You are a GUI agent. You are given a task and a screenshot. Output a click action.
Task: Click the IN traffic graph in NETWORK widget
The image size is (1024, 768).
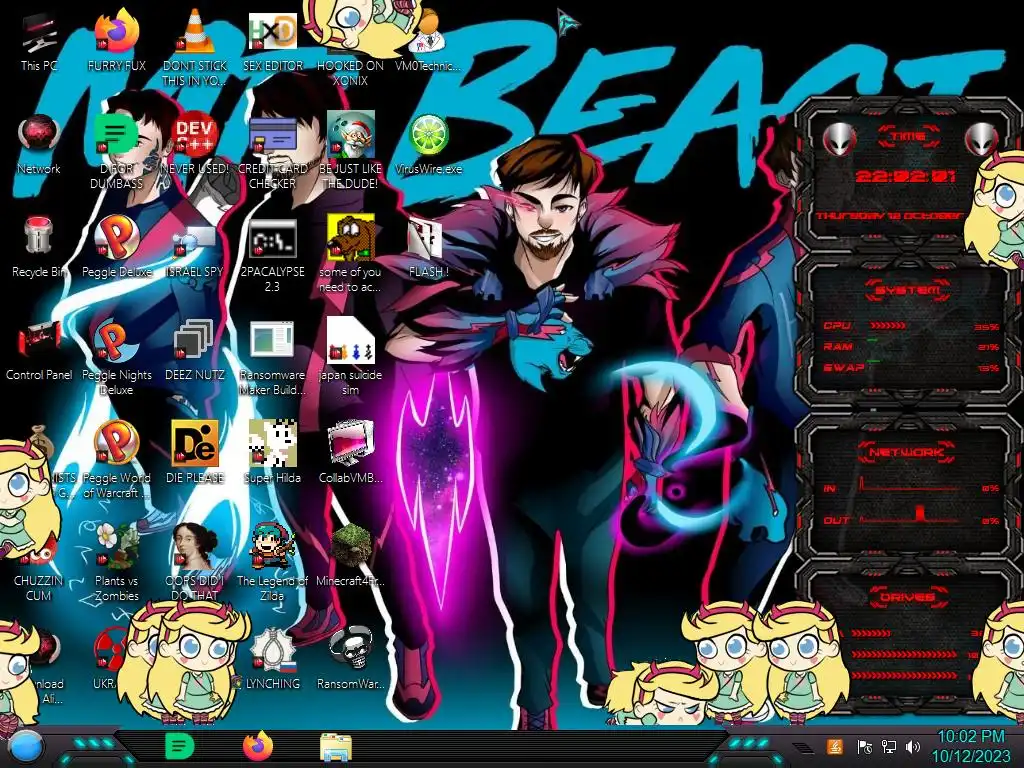910,485
